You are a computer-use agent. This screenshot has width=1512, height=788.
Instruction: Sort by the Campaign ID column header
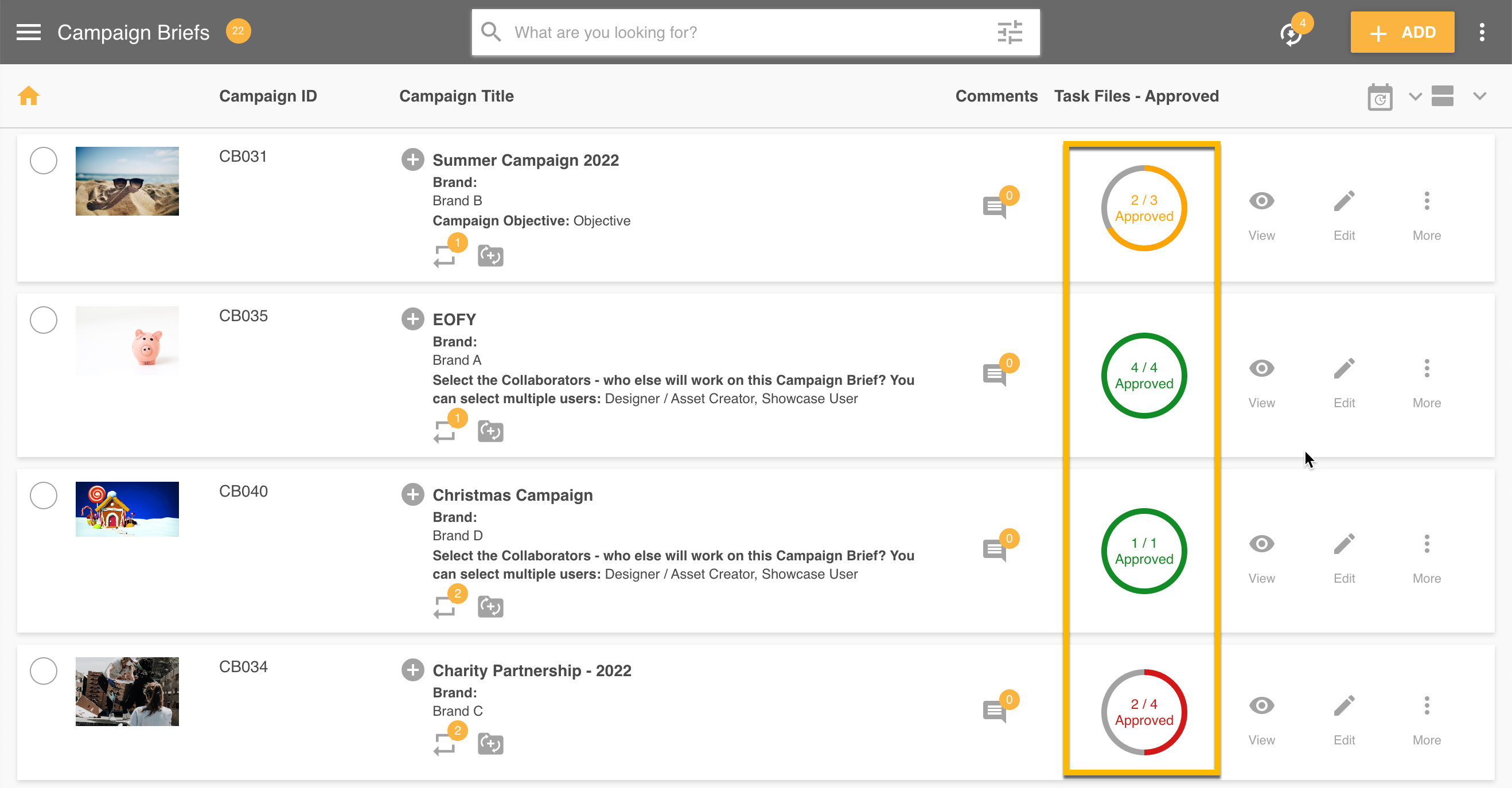point(268,96)
